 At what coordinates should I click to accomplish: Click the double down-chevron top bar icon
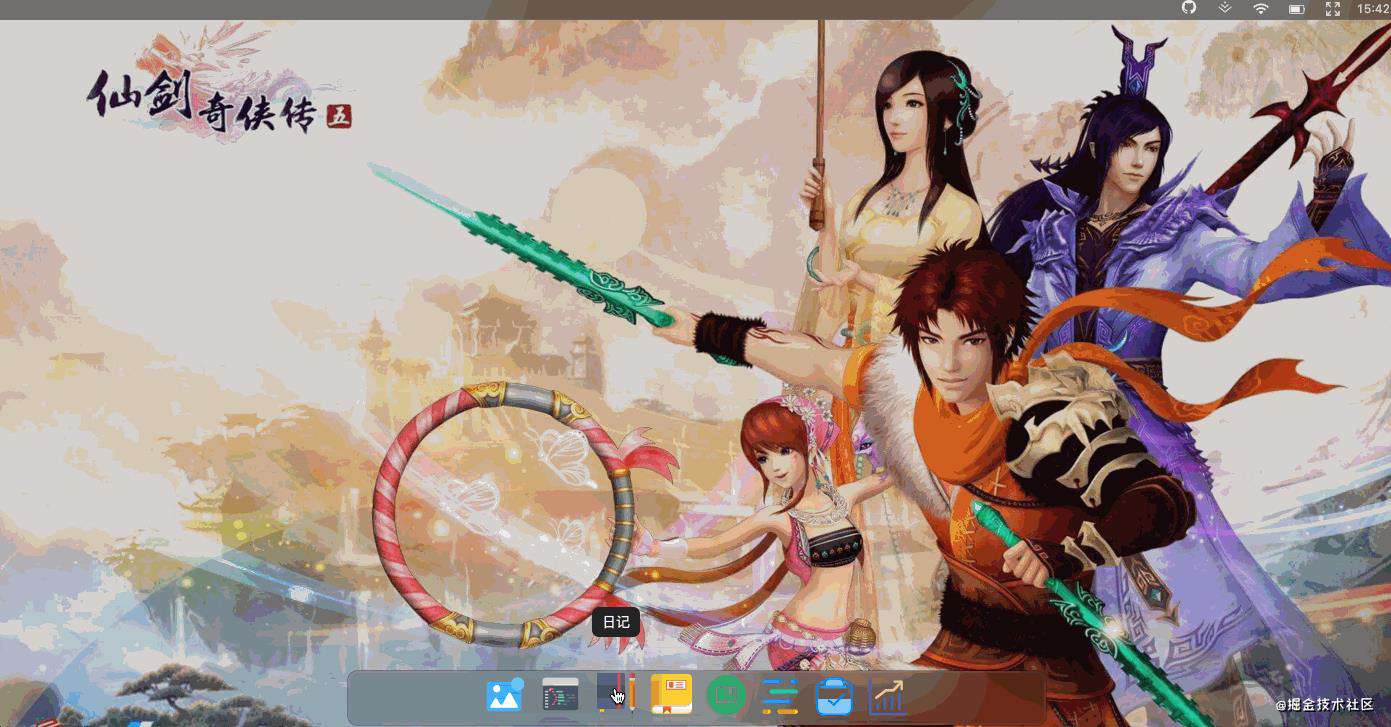pos(1225,8)
